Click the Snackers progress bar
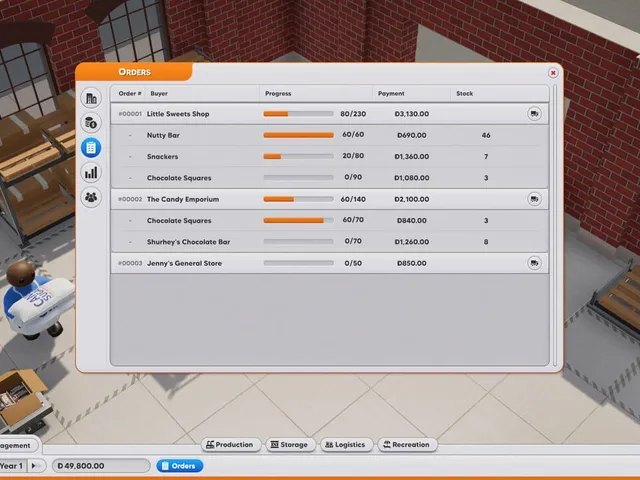640x480 pixels. click(x=298, y=156)
